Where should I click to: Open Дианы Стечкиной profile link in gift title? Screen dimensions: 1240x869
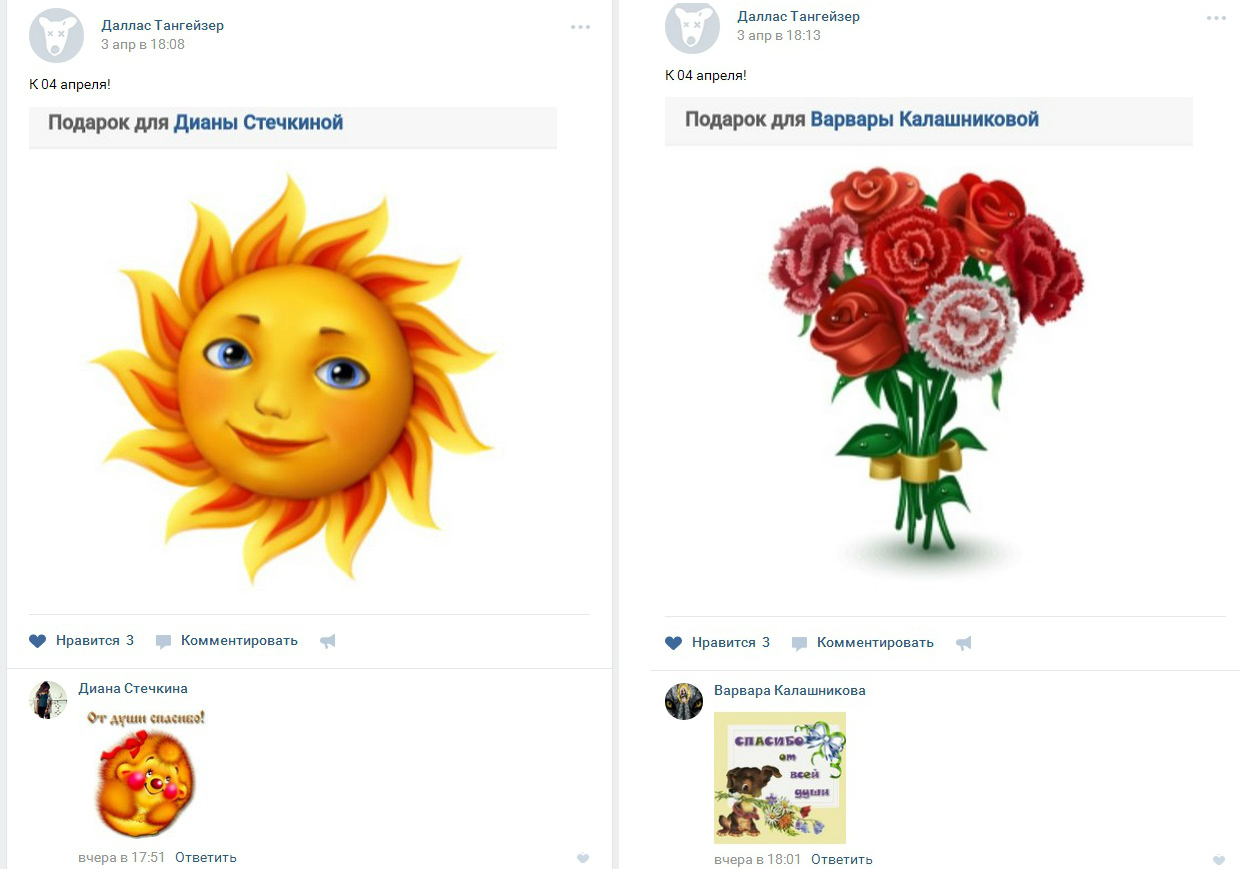coord(258,123)
